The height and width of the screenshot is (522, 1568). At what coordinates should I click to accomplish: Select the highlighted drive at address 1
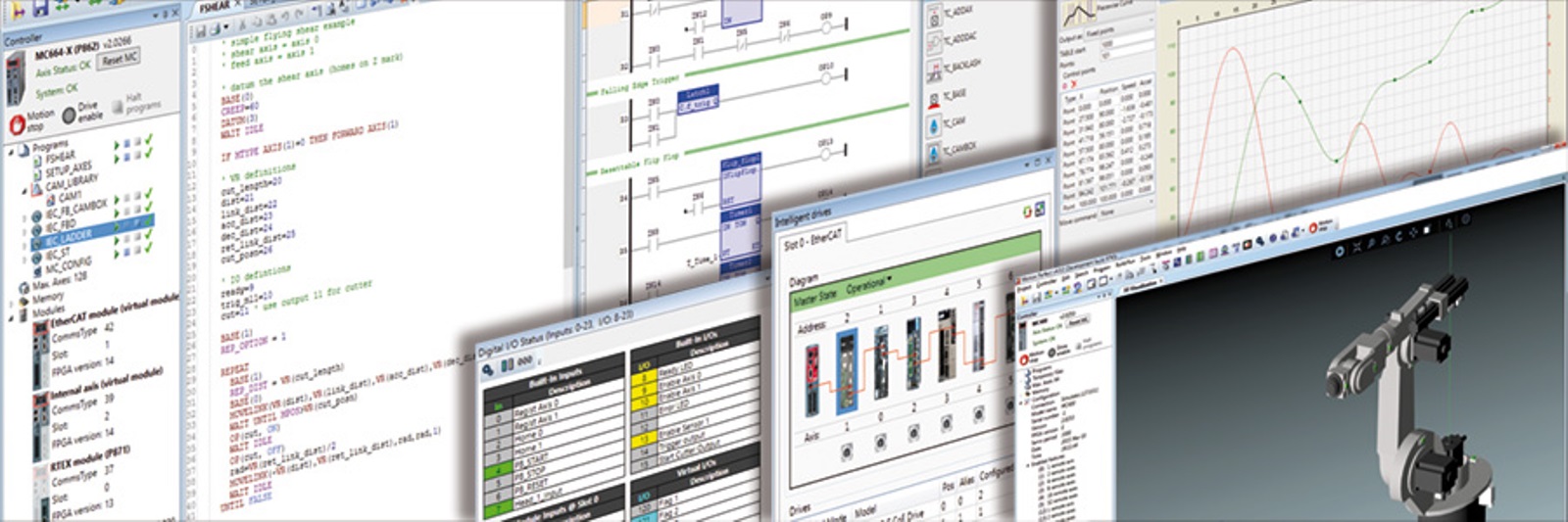(846, 371)
